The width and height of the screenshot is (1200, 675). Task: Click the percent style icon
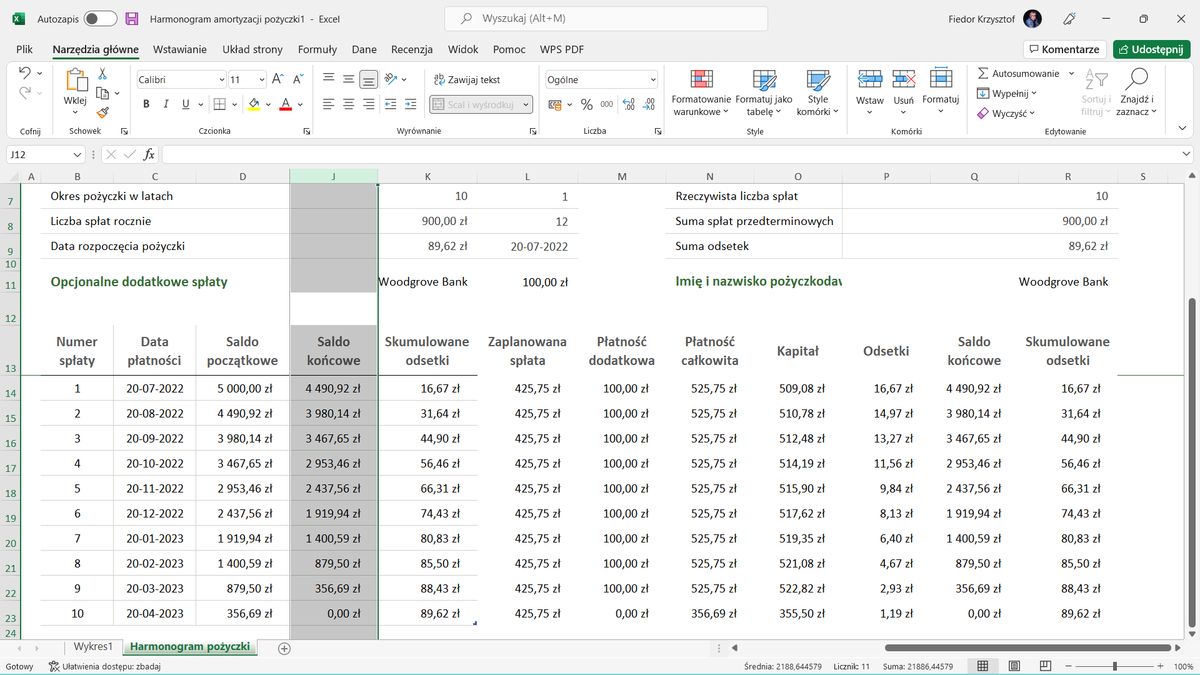pyautogui.click(x=586, y=103)
